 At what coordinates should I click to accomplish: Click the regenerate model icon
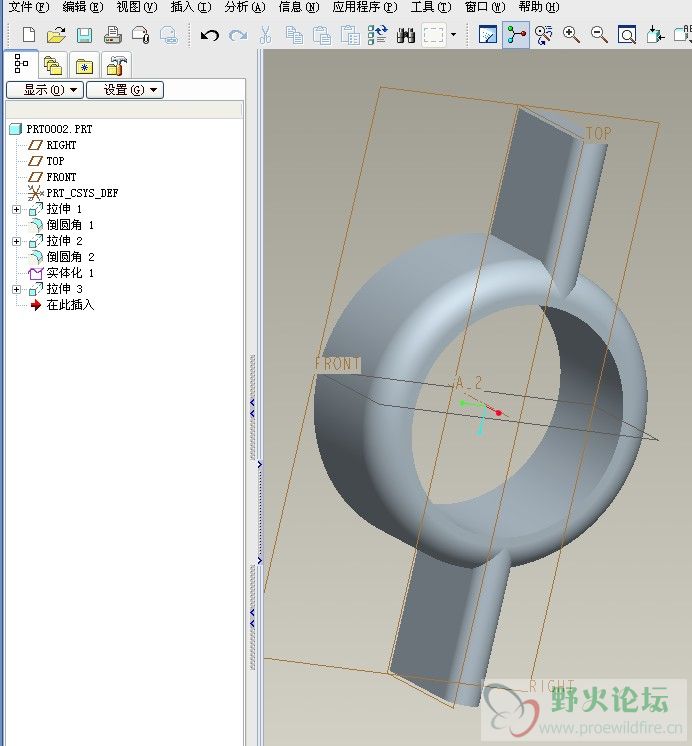click(378, 35)
